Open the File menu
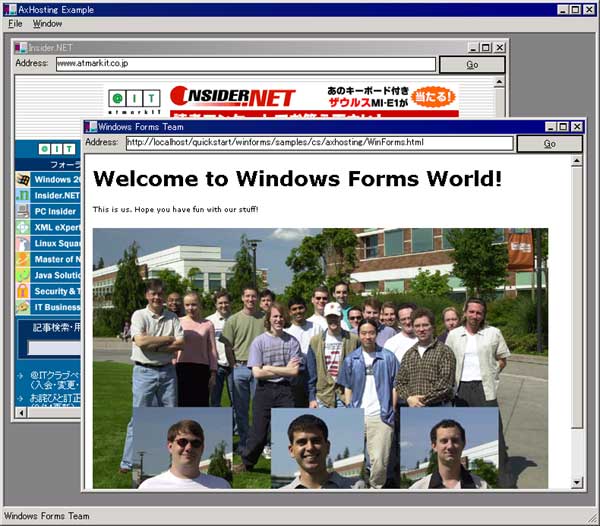 click(x=15, y=24)
